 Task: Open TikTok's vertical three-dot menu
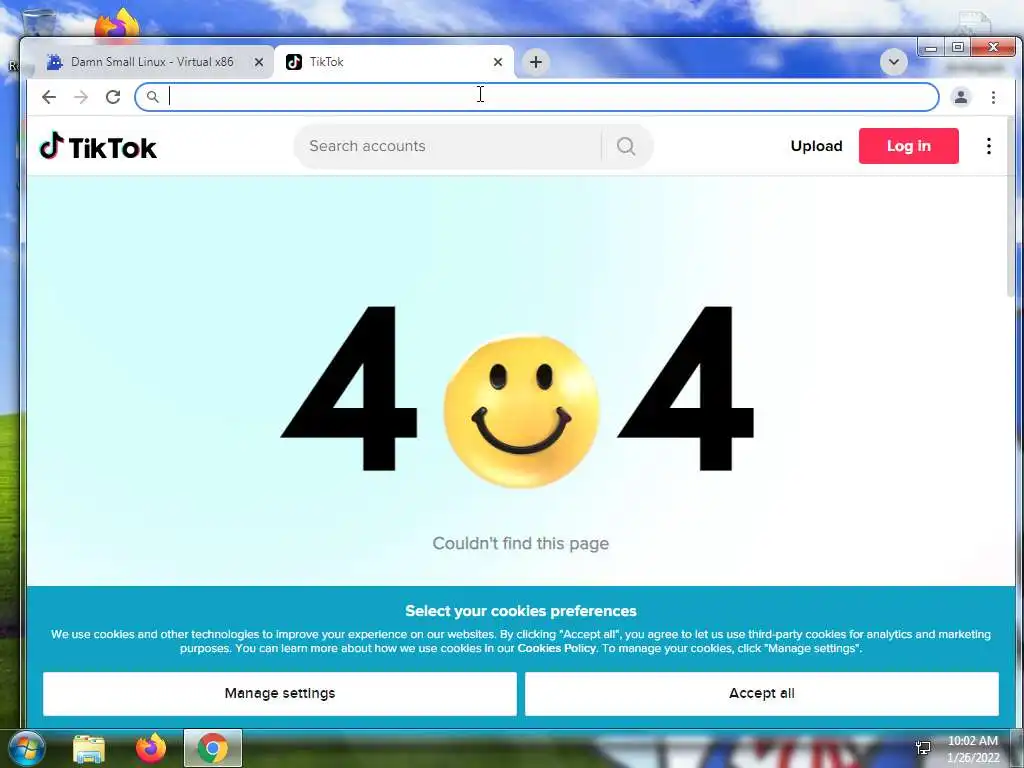click(x=989, y=146)
